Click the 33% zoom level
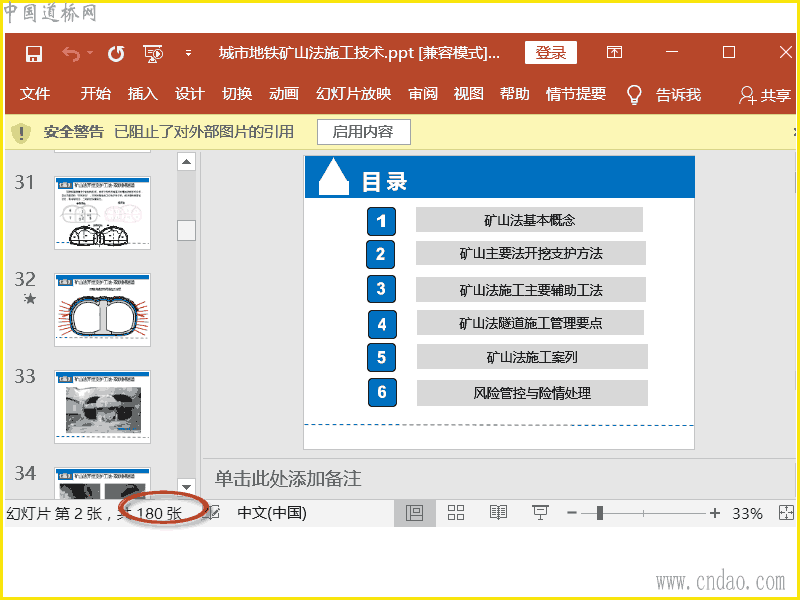 coord(747,513)
